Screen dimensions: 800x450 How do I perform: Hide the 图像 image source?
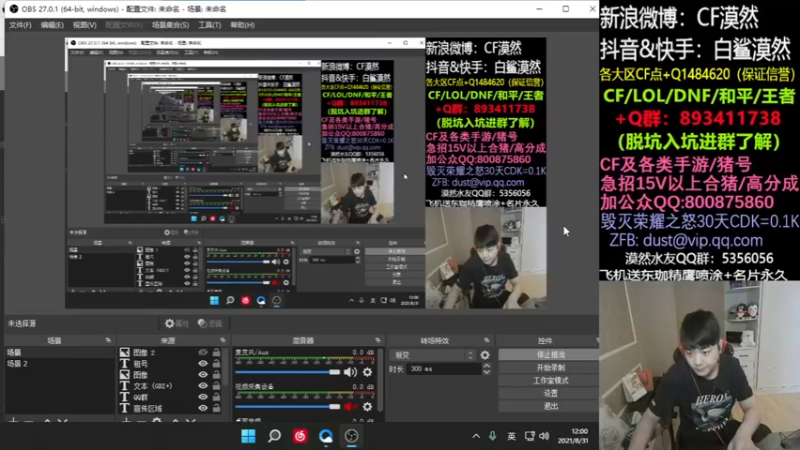tap(203, 375)
